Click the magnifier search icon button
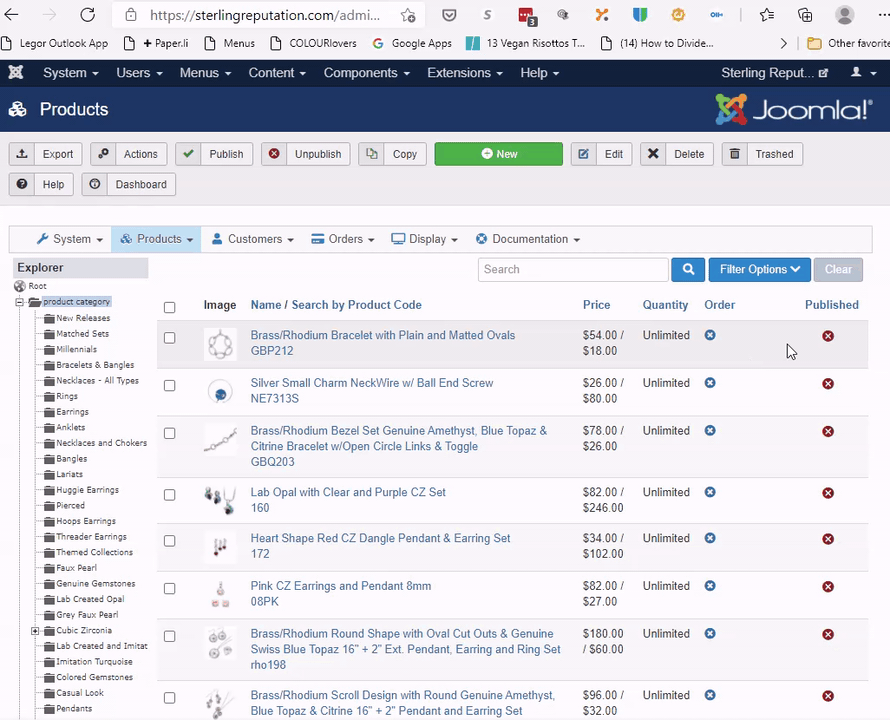 pos(688,269)
